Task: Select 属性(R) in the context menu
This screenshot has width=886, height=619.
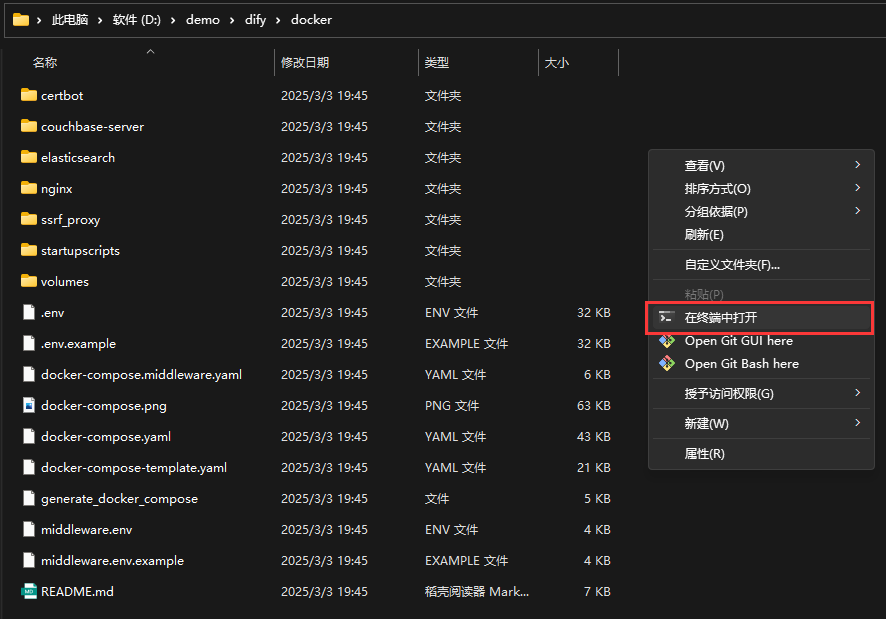Action: (x=704, y=454)
